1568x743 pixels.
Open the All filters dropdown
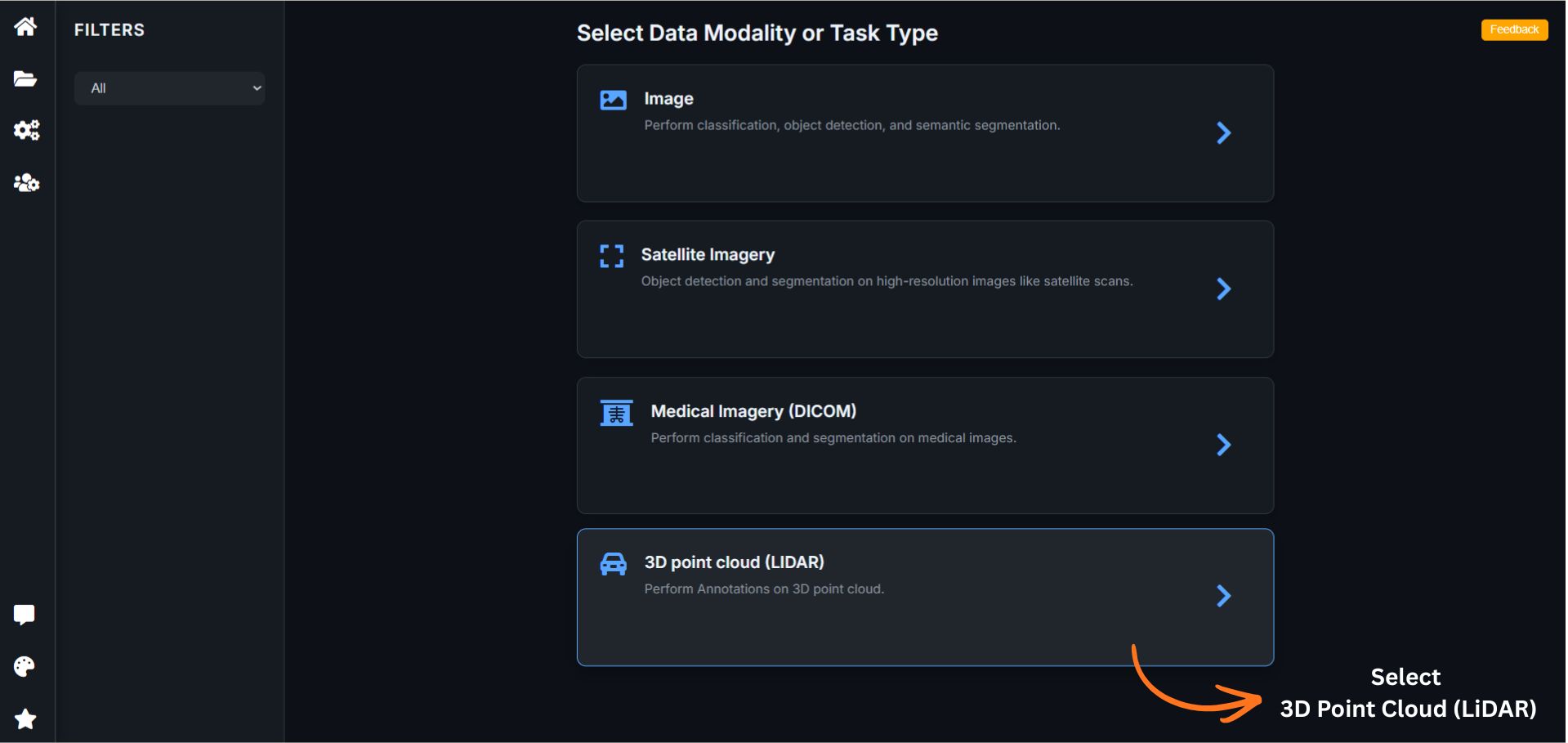click(169, 88)
